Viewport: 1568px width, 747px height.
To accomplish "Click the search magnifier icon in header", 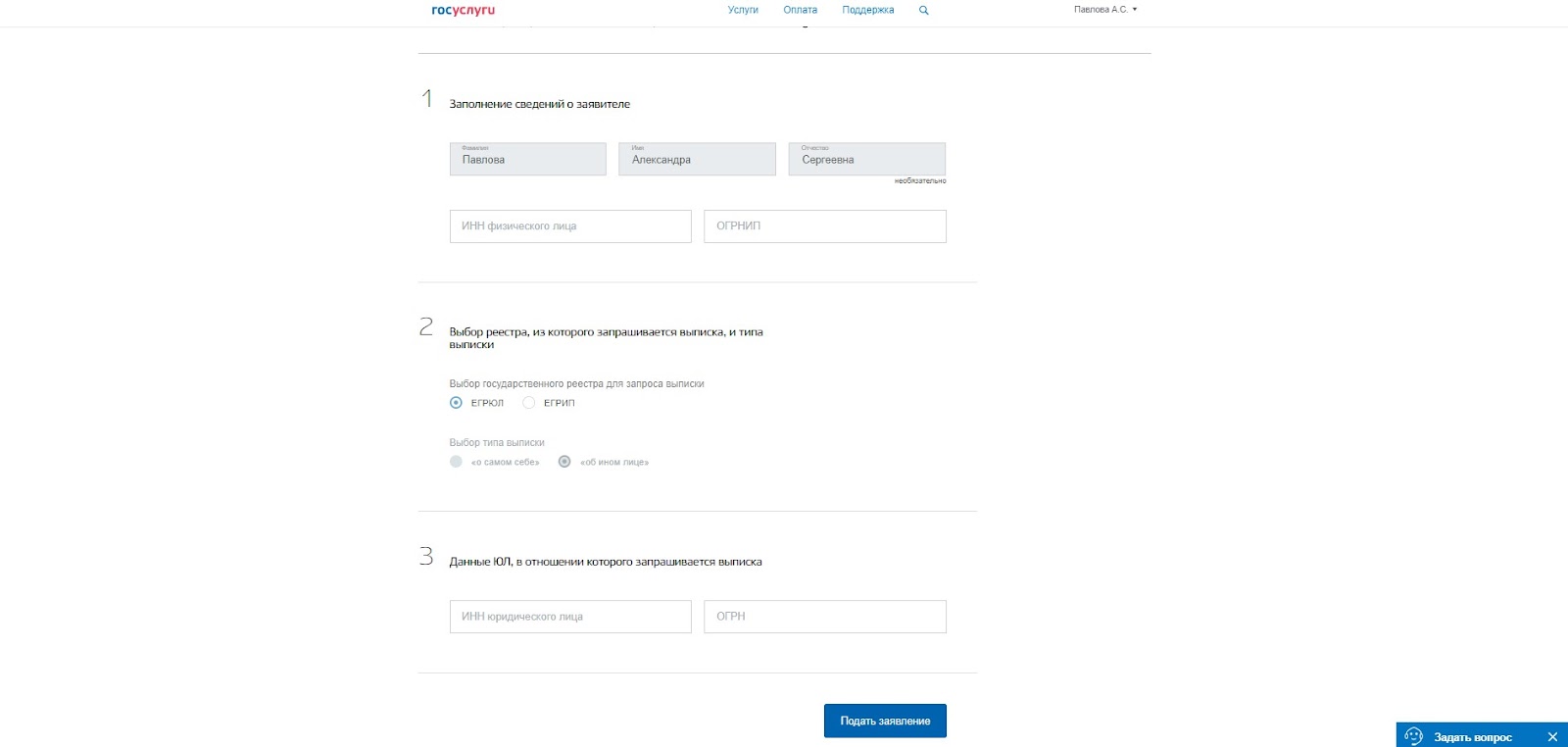I will 923,10.
